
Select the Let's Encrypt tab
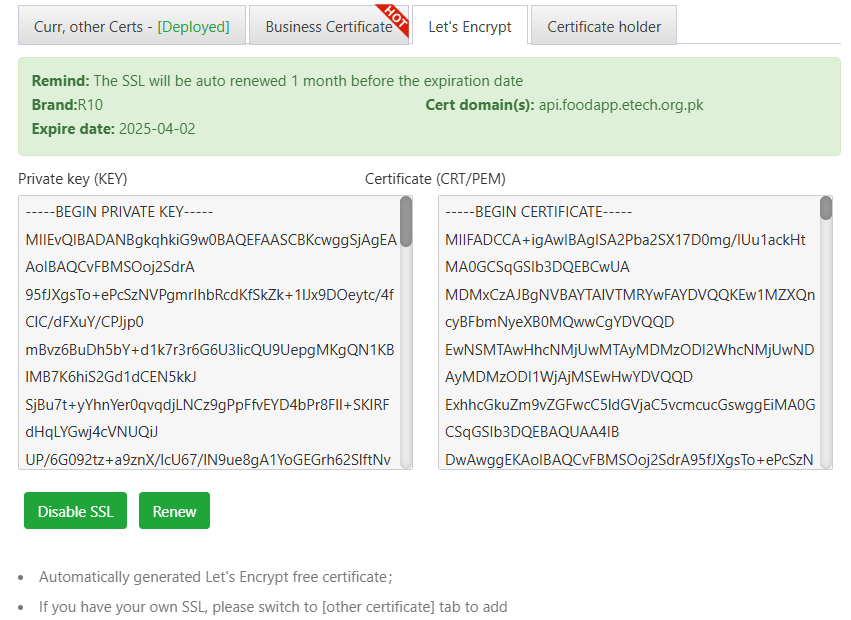(x=469, y=27)
